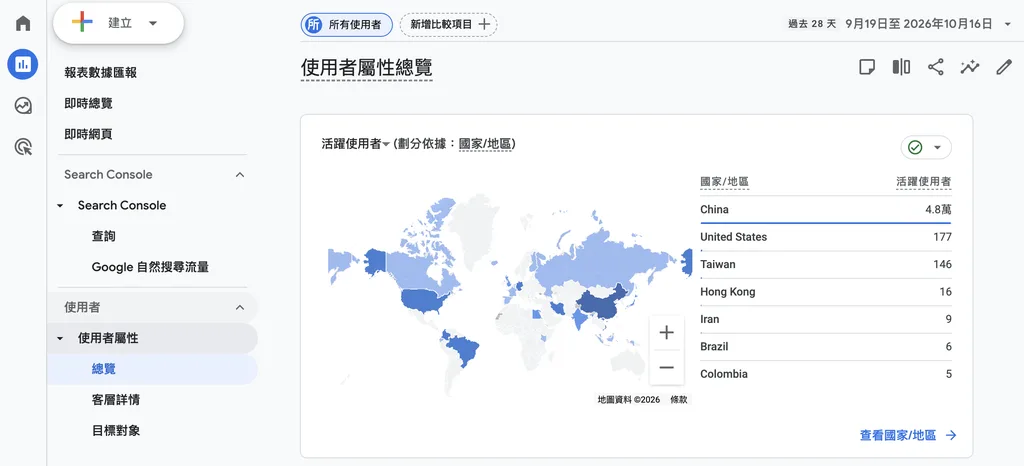1024x466 pixels.
Task: Zoom in on the map with plus
Action: point(666,333)
